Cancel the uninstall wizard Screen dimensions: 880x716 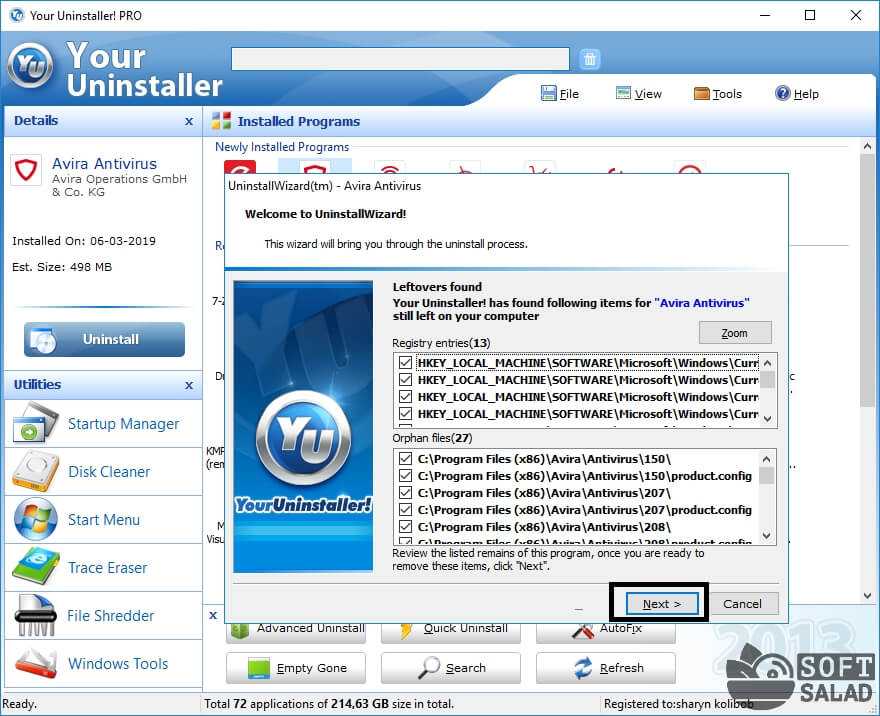(x=742, y=604)
